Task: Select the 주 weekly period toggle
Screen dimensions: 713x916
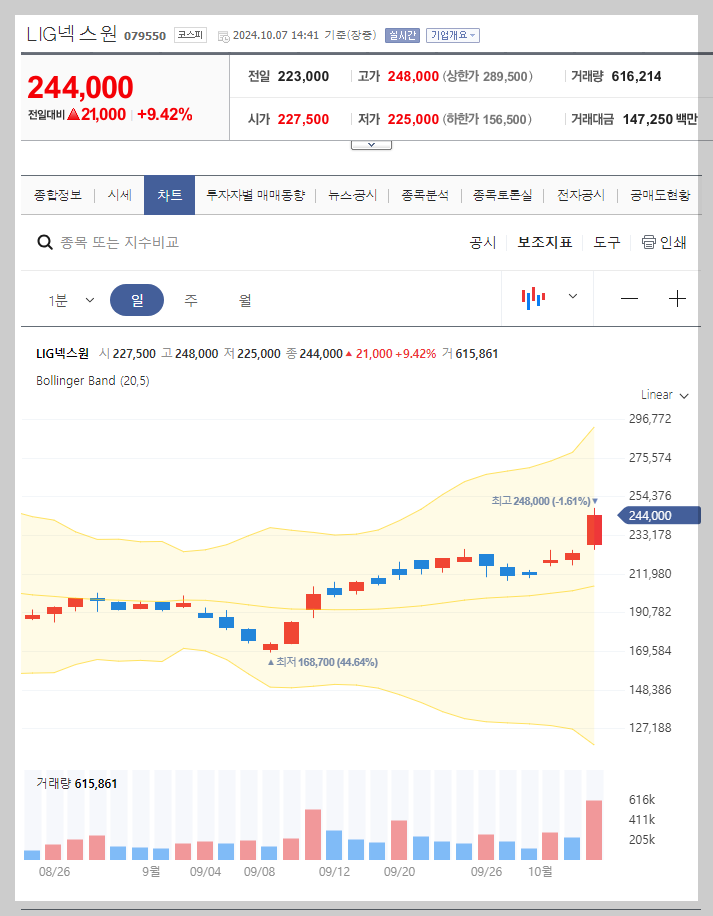Action: click(x=189, y=298)
